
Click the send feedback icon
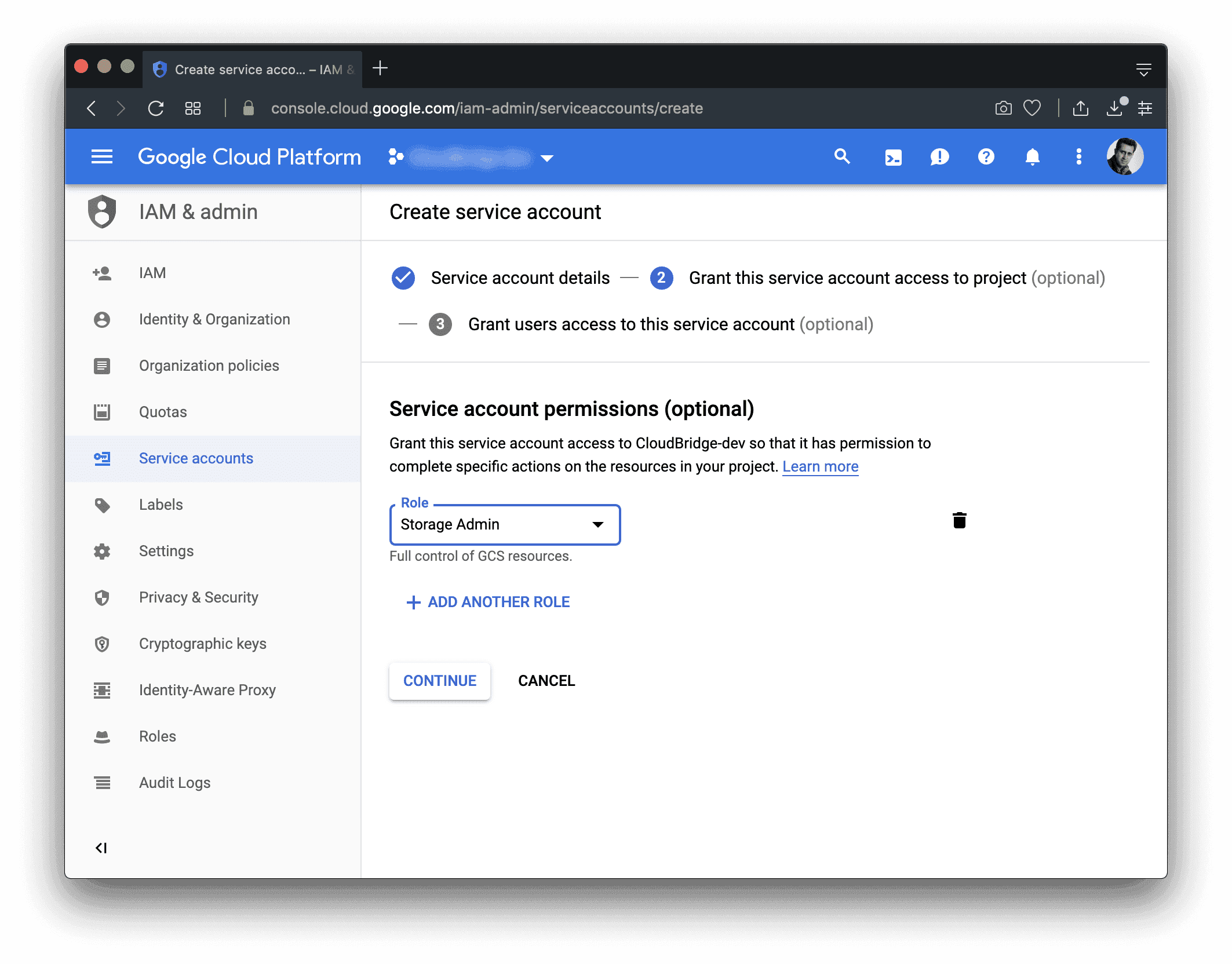pyautogui.click(x=939, y=157)
